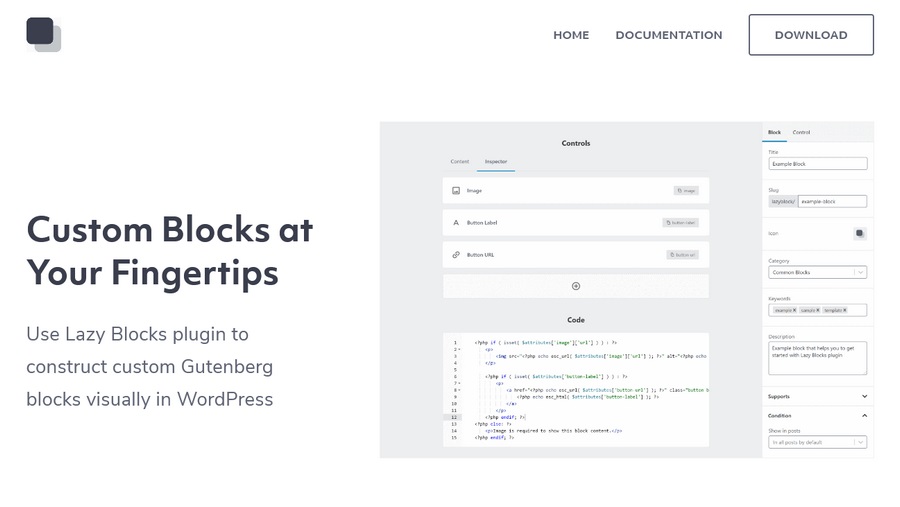This screenshot has width=900, height=507.
Task: Collapse the Condition section
Action: (x=818, y=415)
